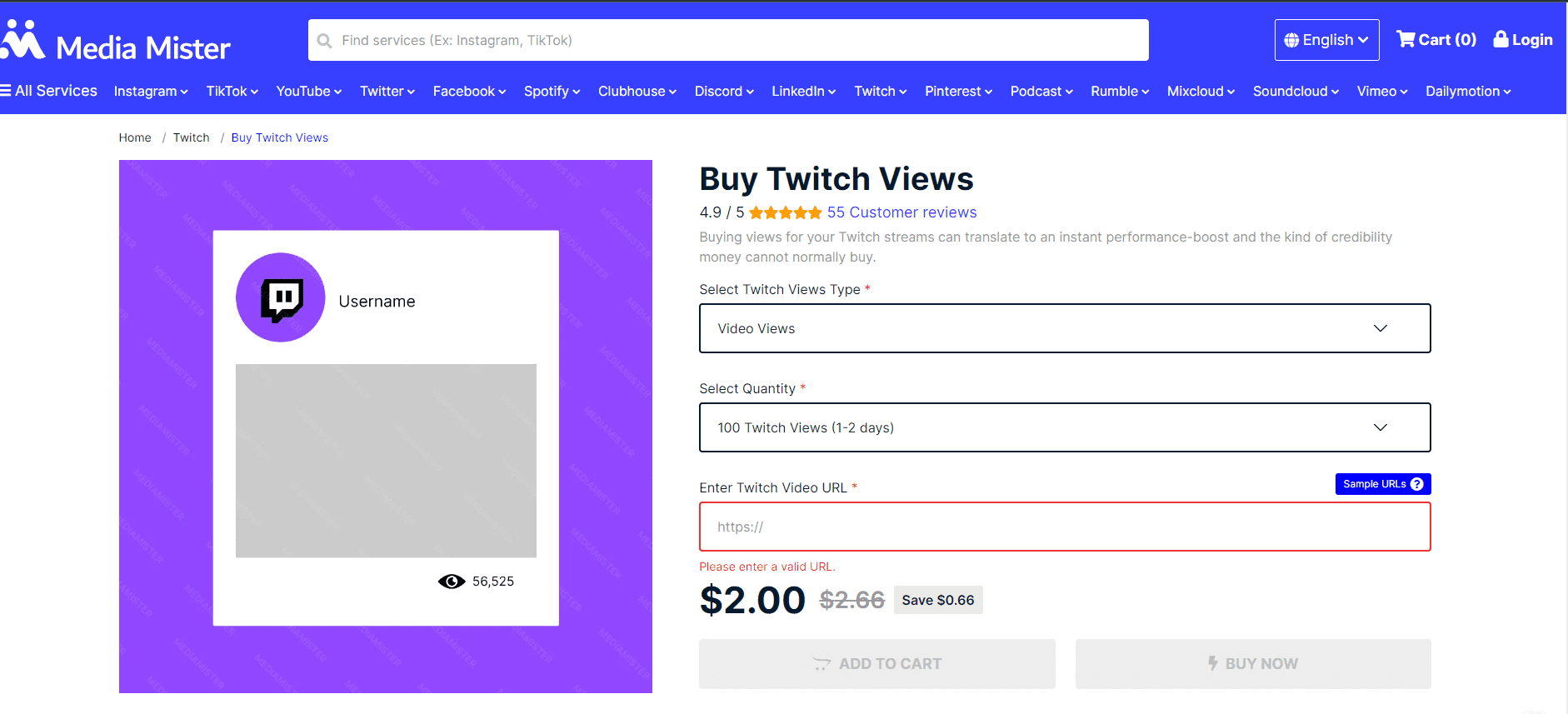Click the Twitch logo avatar

(x=281, y=297)
